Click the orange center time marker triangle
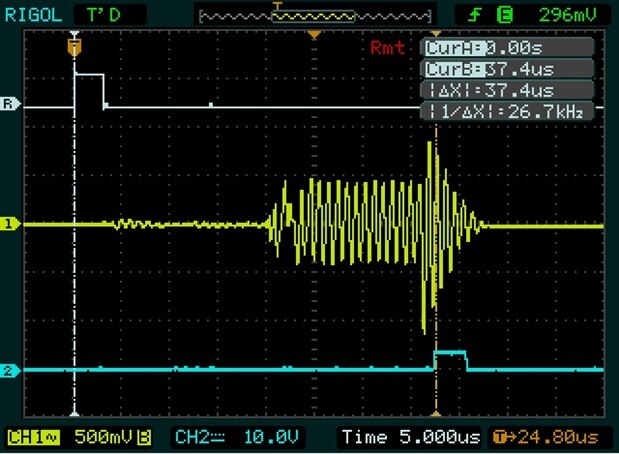The image size is (619, 454). tap(314, 36)
